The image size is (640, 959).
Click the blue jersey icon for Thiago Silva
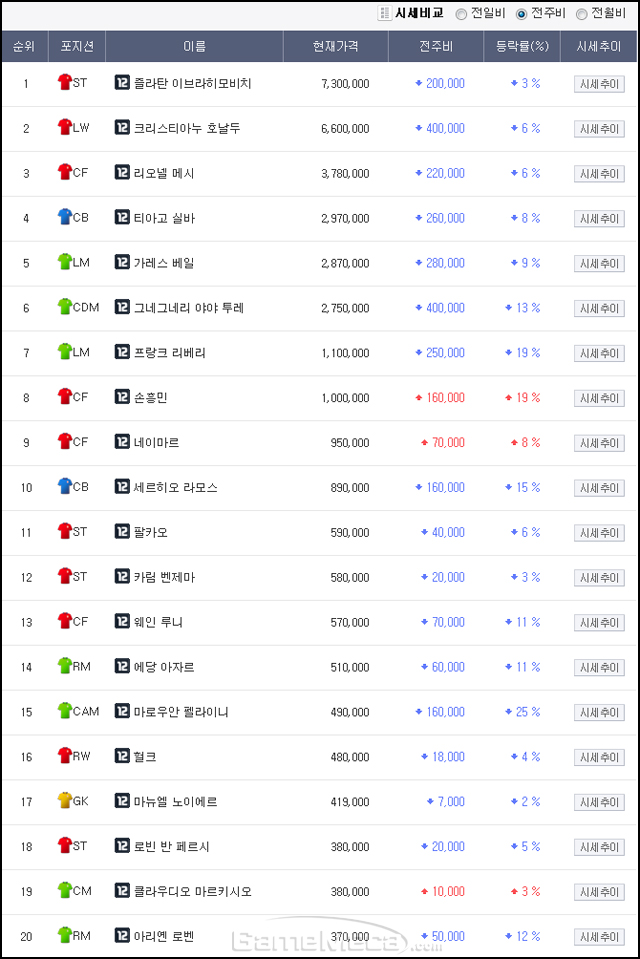pyautogui.click(x=64, y=217)
